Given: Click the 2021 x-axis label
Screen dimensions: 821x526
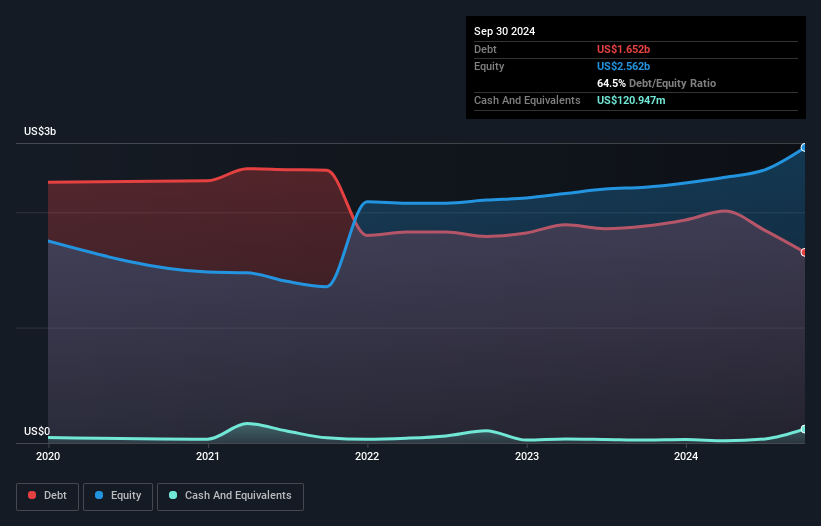Looking at the screenshot, I should coord(207,456).
